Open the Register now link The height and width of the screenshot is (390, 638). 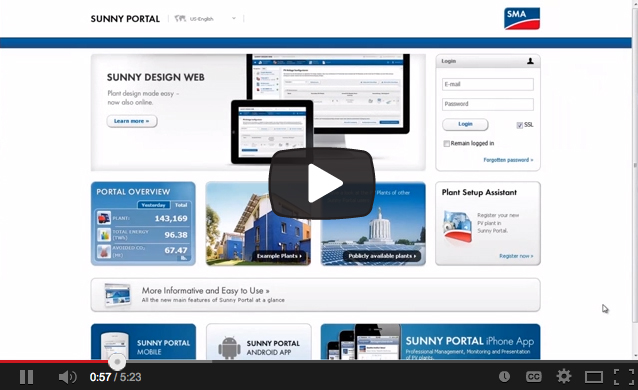pyautogui.click(x=516, y=256)
